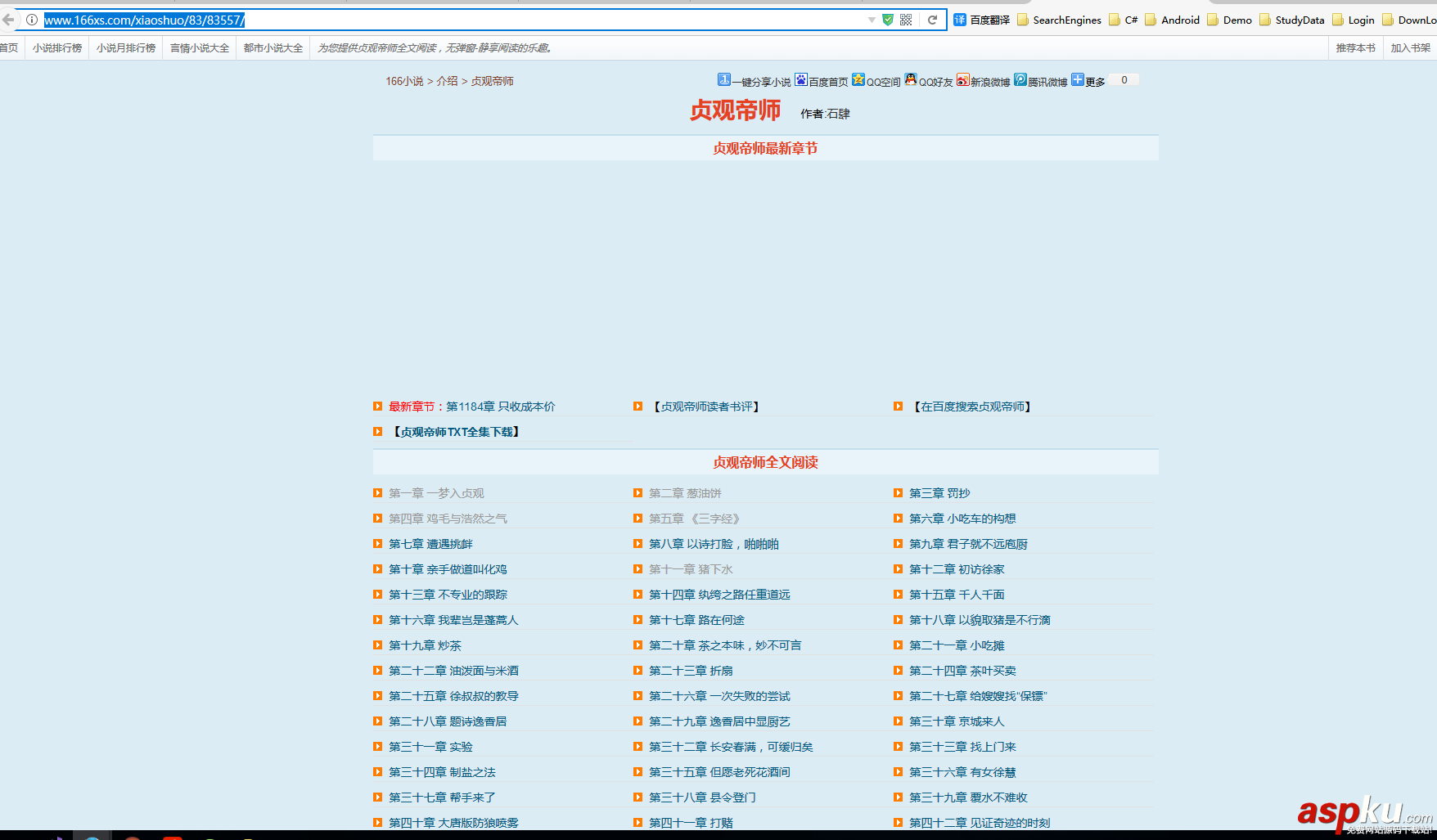Click 推荐本书 in top bar
Image resolution: width=1437 pixels, height=840 pixels.
[1356, 48]
